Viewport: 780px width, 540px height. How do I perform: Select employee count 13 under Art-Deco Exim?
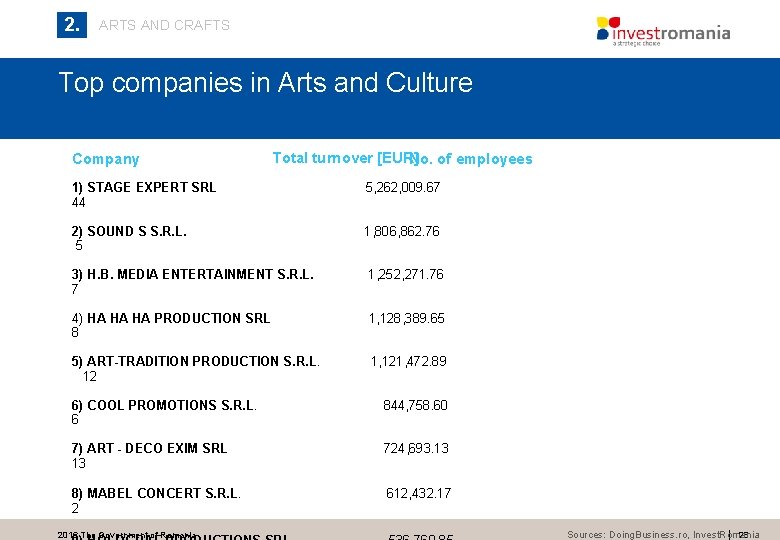click(x=79, y=463)
